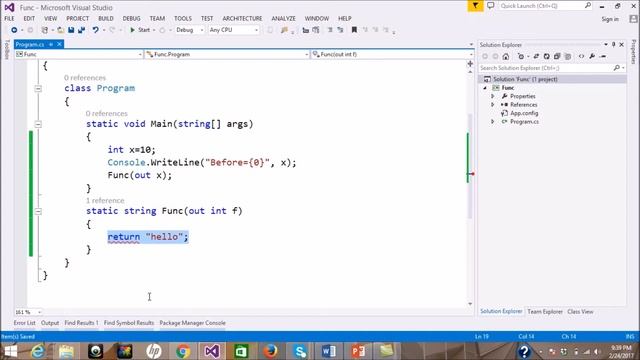Click the 1 reference CodeLens link
Screen dimensions: 640x360
click(x=105, y=200)
